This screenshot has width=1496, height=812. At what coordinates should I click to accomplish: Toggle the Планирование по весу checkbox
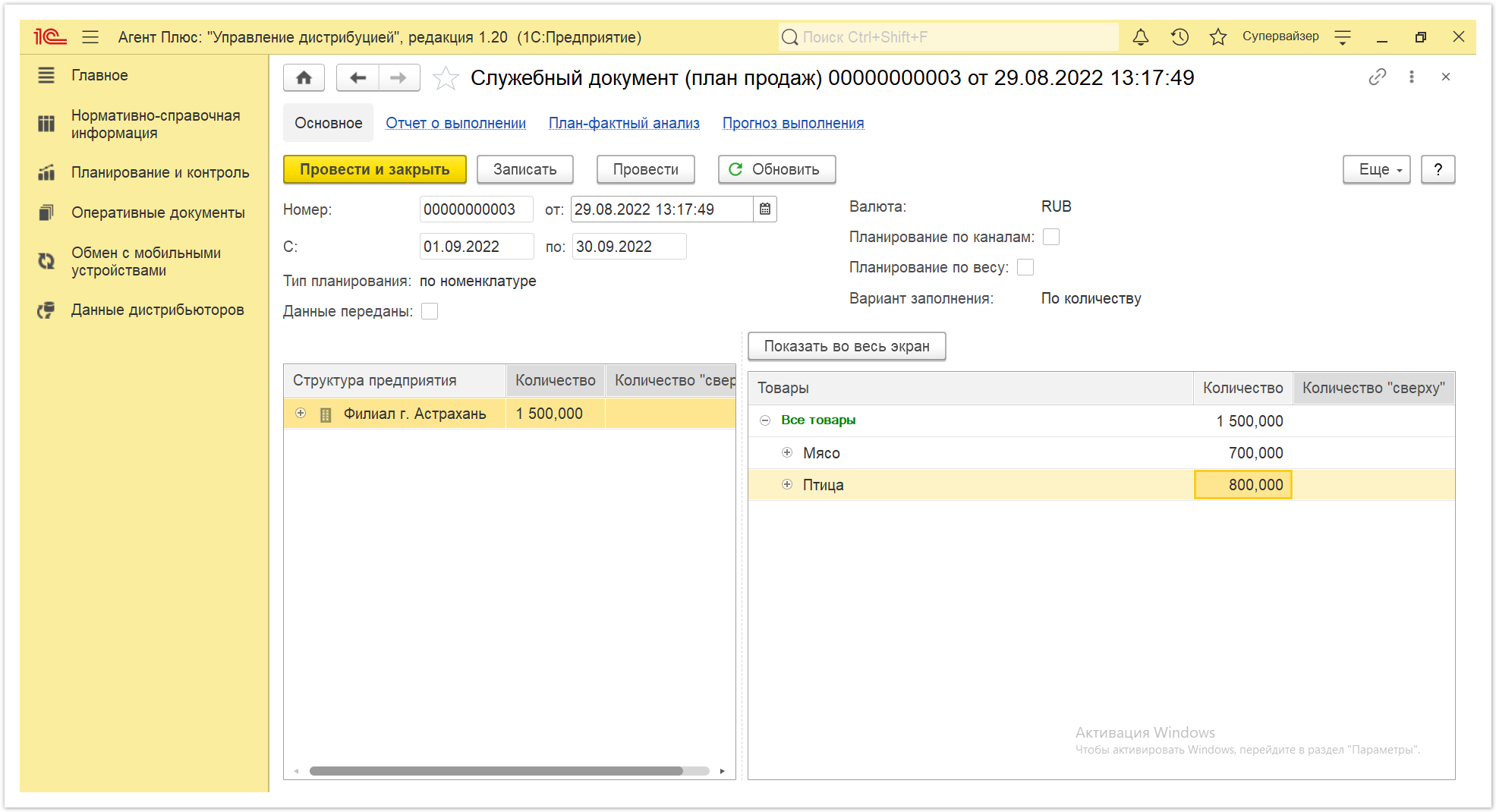point(1025,267)
